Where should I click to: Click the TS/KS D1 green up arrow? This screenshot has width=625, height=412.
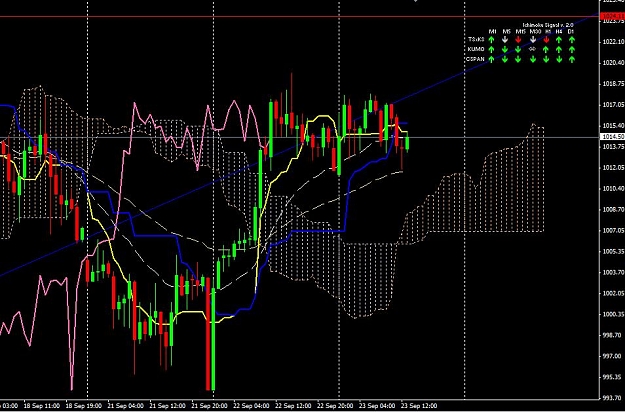(572, 39)
